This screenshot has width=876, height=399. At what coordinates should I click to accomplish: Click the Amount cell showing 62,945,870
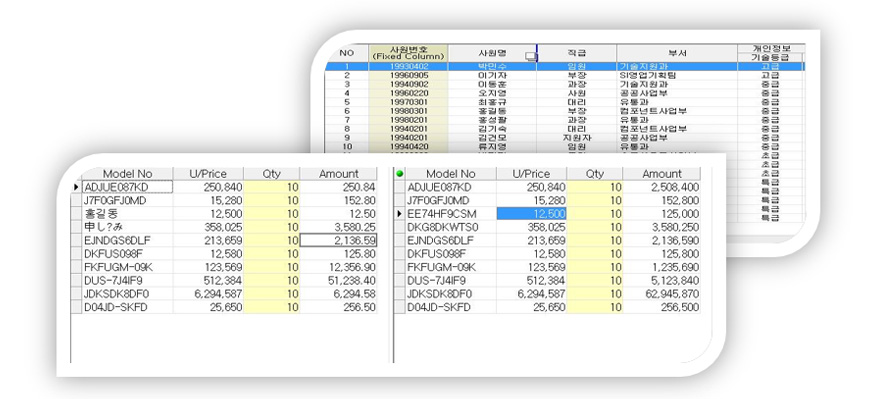(x=661, y=294)
